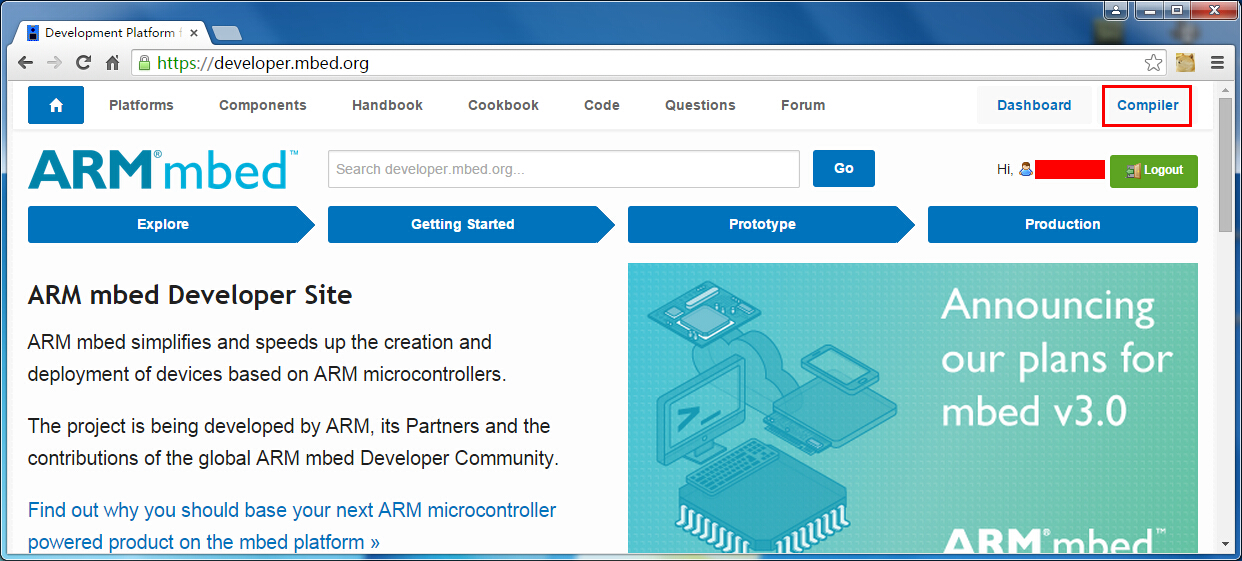Screen dimensions: 1242x561
Task: Click the ARM mbed logo
Action: tap(162, 170)
